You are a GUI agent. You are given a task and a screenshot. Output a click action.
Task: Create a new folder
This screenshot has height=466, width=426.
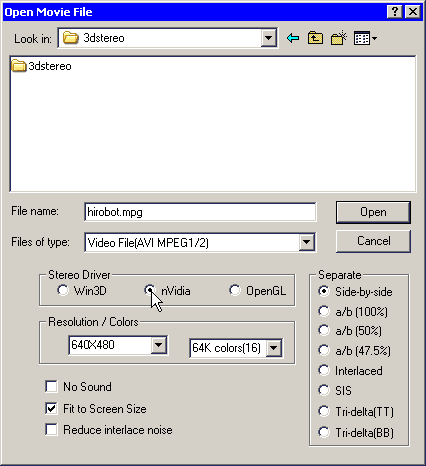(339, 38)
